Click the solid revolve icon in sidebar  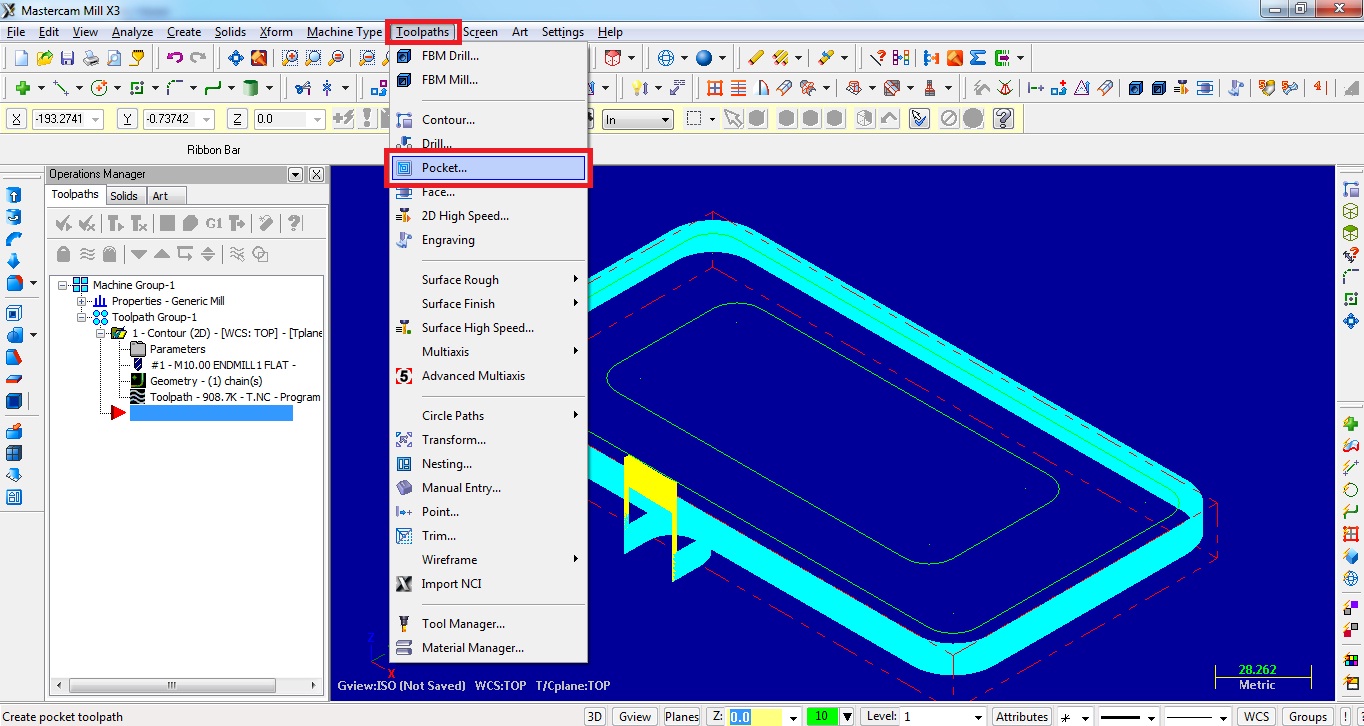[x=14, y=217]
